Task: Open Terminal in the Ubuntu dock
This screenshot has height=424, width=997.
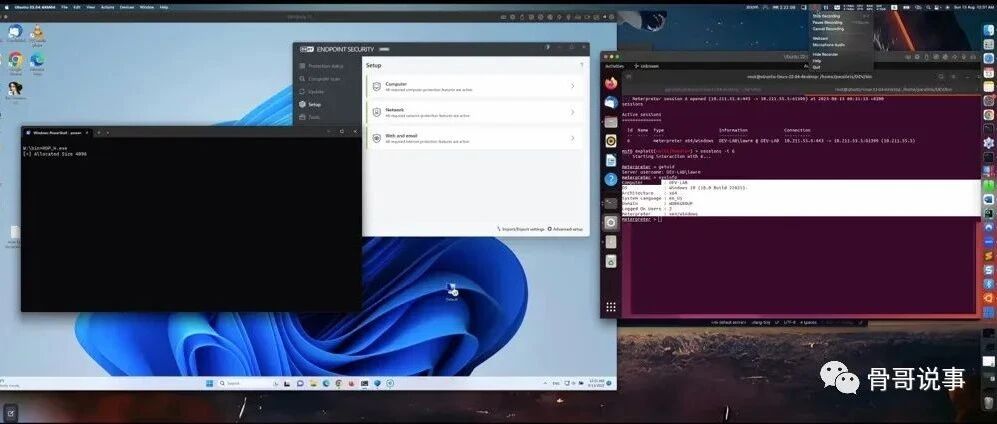Action: click(x=611, y=203)
